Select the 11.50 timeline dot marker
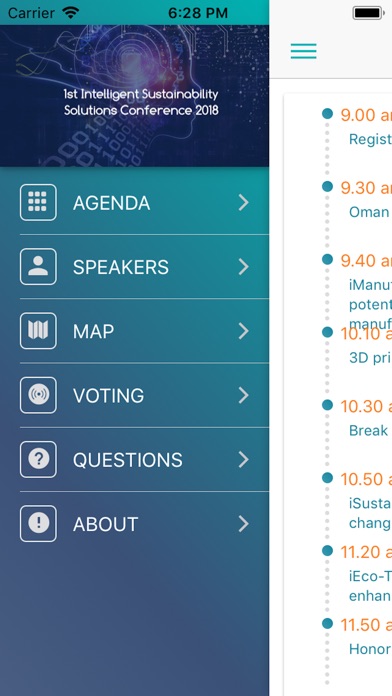Image resolution: width=392 pixels, height=696 pixels. pyautogui.click(x=327, y=623)
